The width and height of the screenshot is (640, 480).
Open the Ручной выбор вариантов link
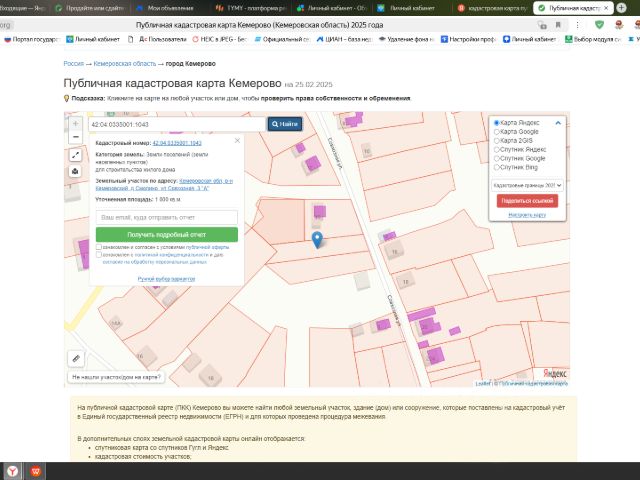166,279
